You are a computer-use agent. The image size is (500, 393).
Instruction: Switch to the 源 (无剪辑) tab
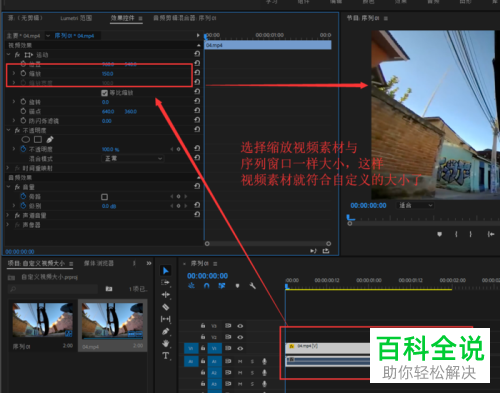[25, 18]
